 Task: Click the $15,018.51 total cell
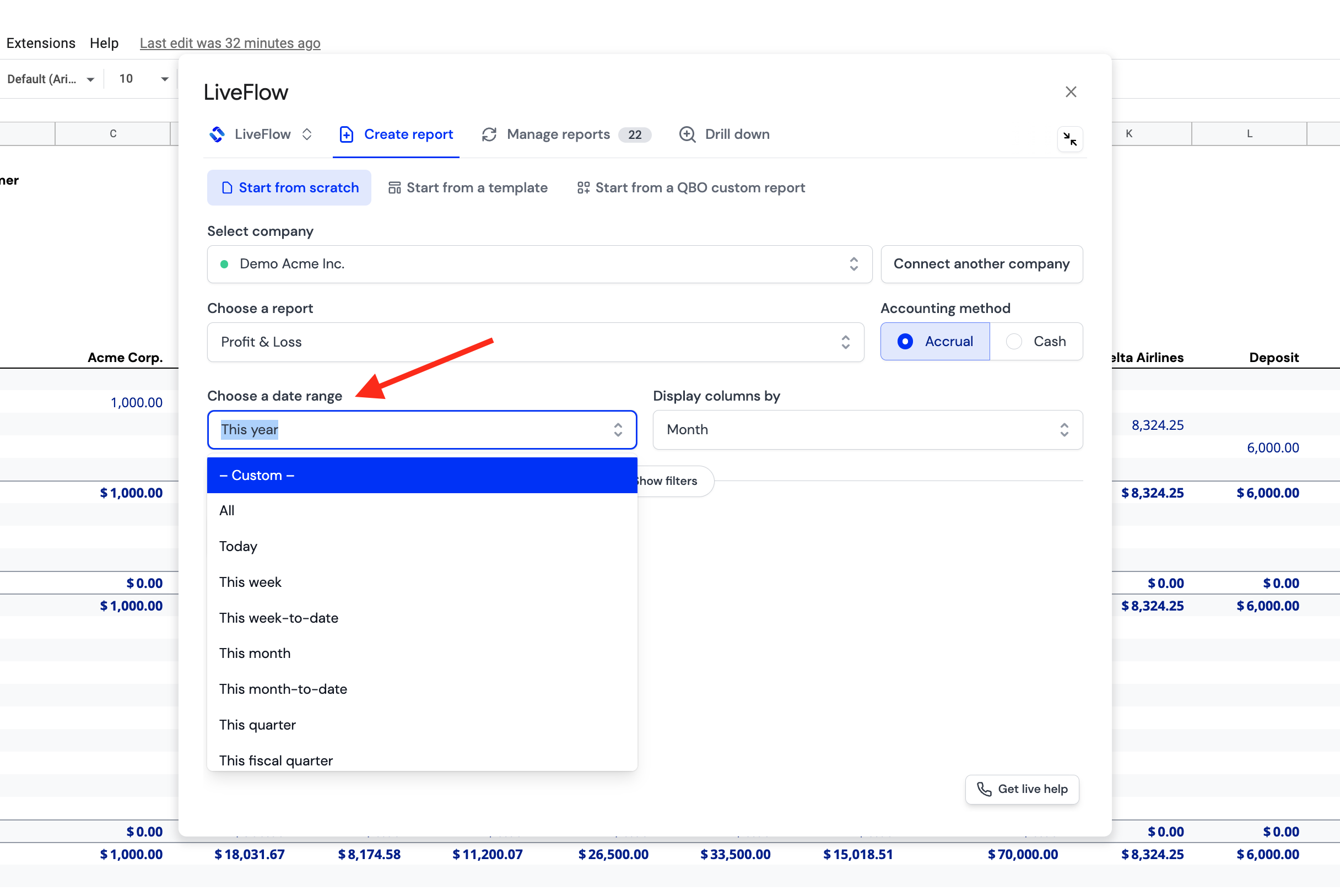coord(858,854)
